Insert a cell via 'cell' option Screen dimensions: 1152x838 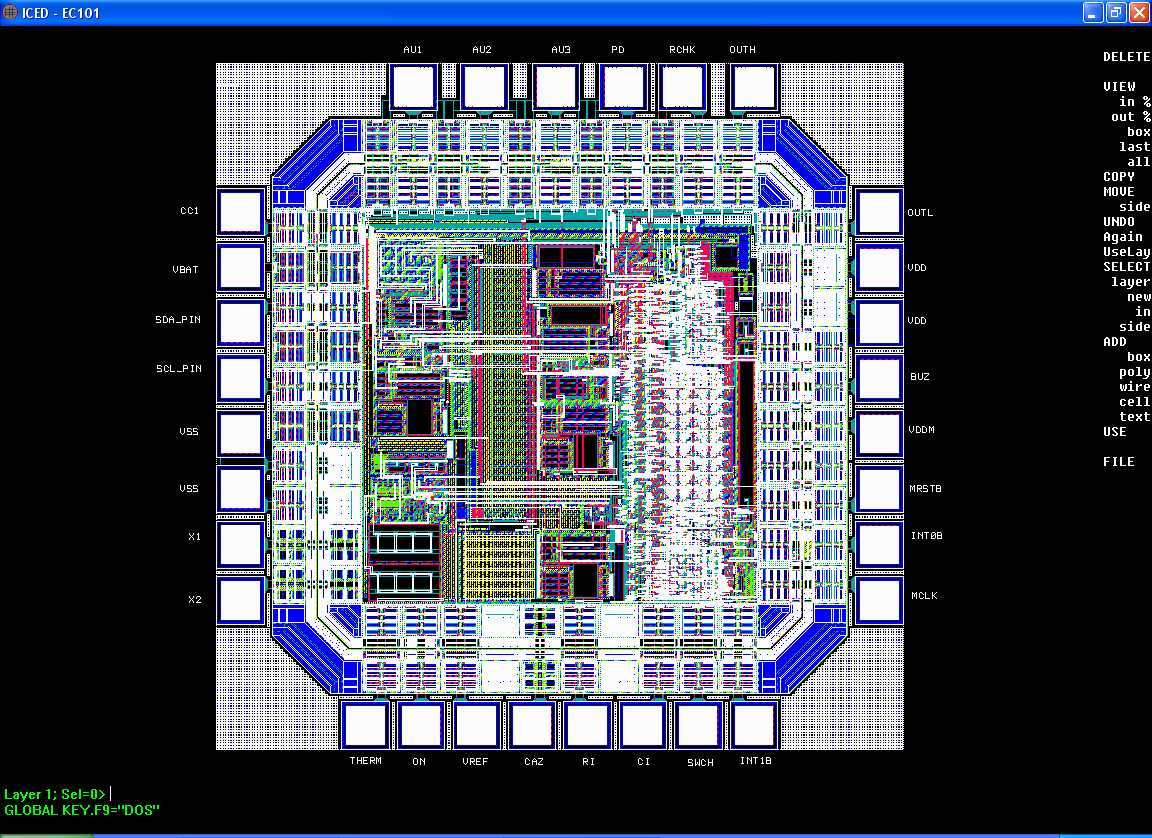tap(1134, 402)
